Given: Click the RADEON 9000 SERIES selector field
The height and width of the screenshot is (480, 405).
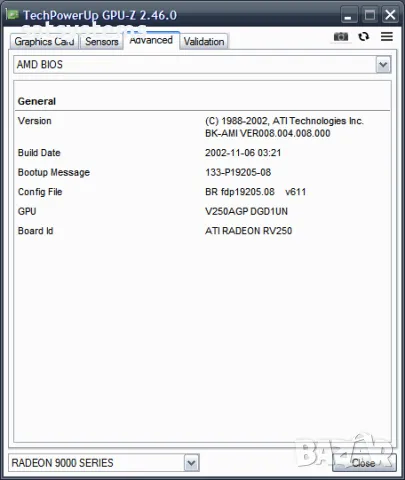Looking at the screenshot, I should click(x=104, y=463).
